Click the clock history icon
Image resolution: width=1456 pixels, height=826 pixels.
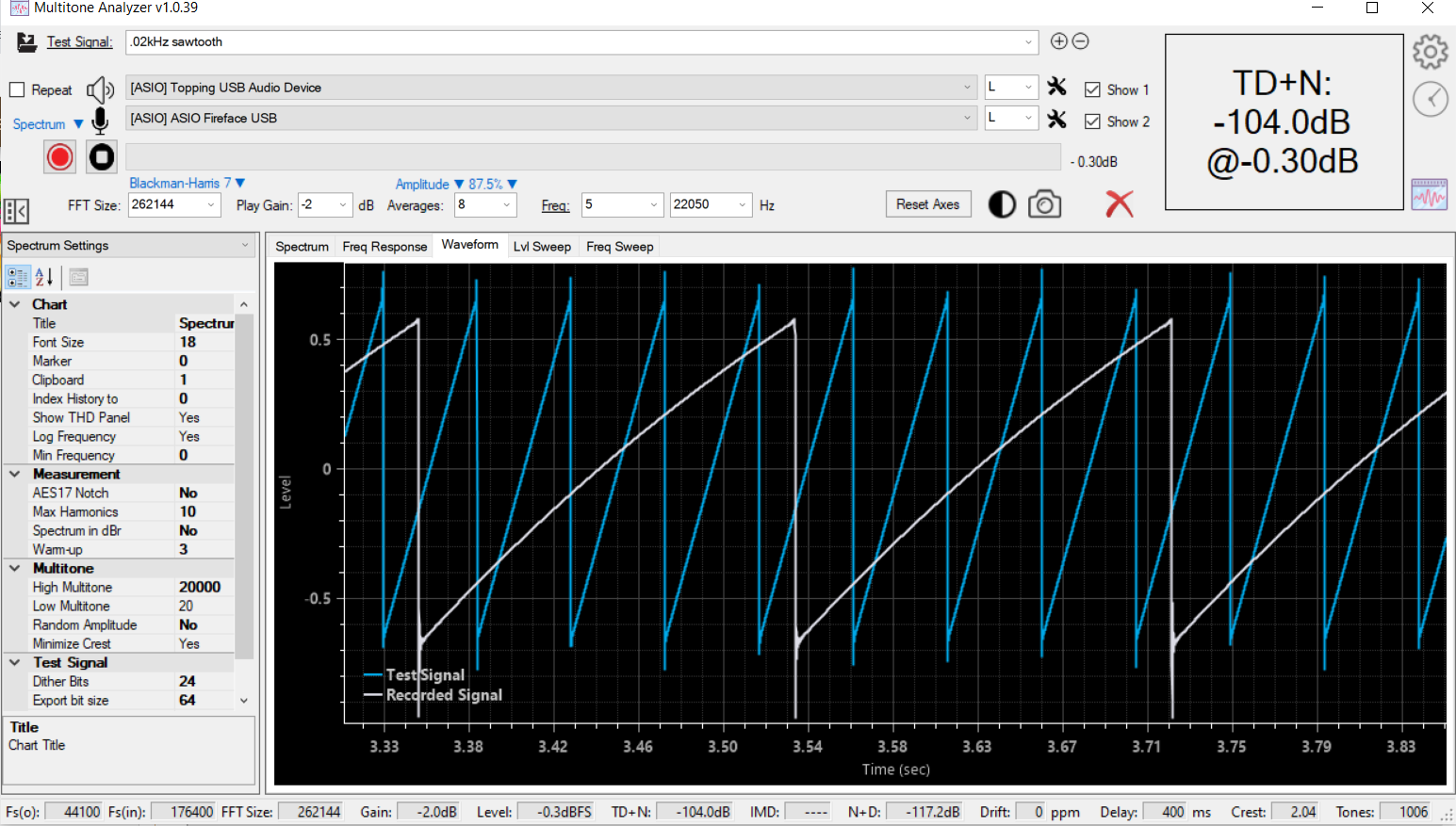pos(1430,99)
